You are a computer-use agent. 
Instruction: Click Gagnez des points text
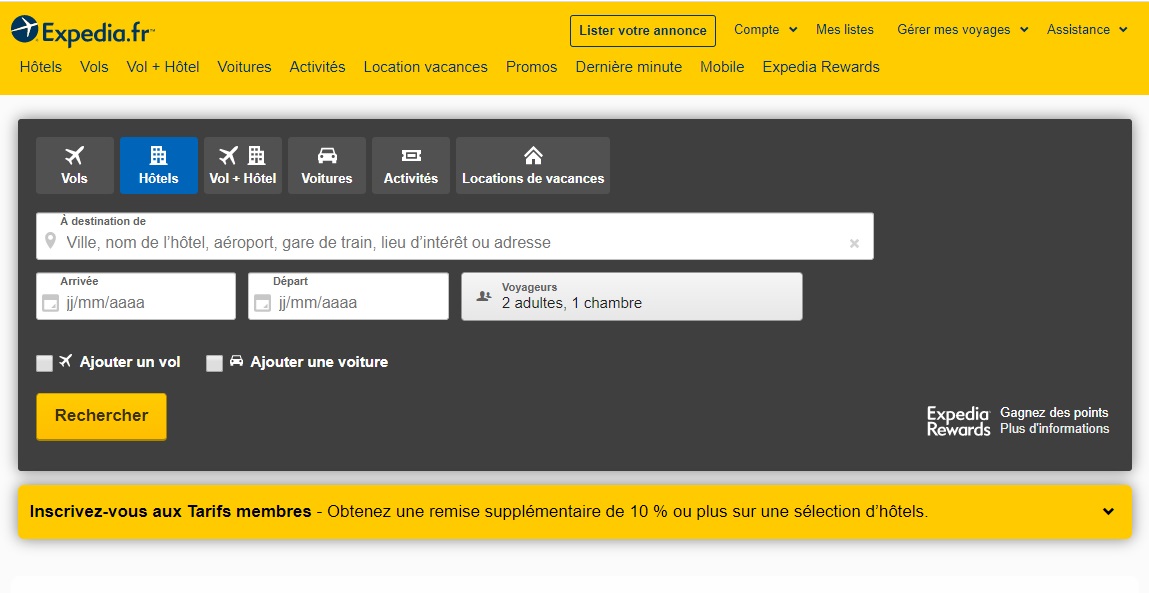(1054, 413)
